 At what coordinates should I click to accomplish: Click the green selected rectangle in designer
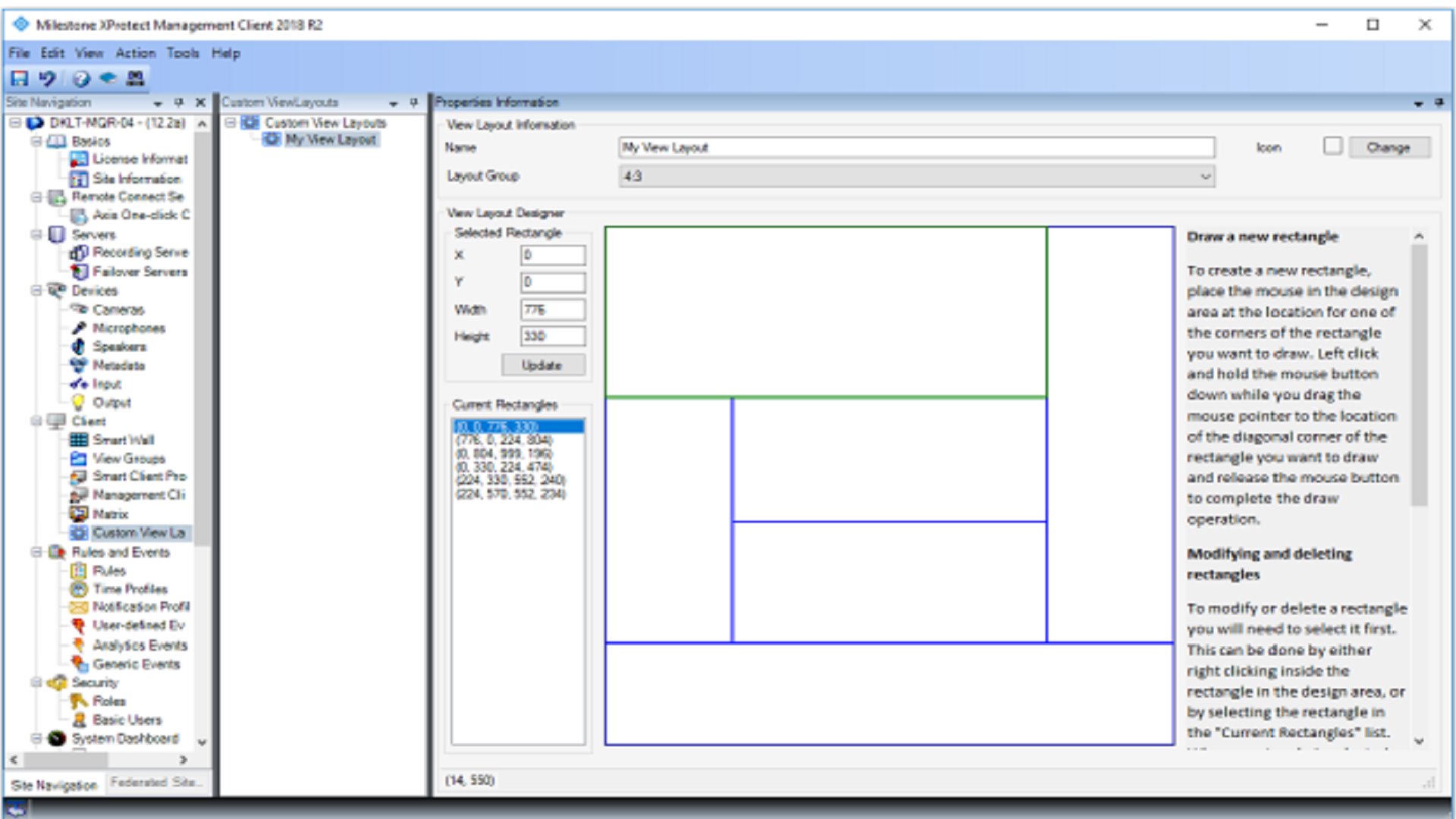point(826,312)
